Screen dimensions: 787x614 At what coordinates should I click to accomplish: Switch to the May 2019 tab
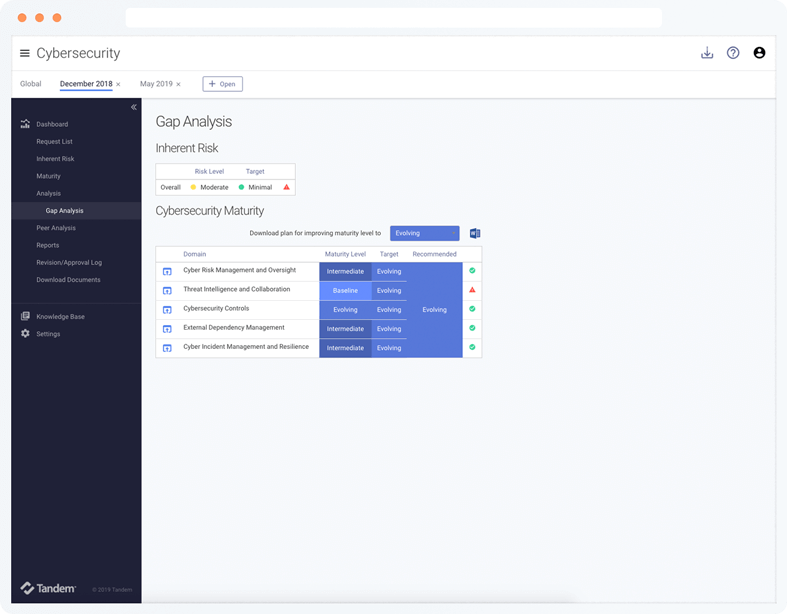[156, 84]
